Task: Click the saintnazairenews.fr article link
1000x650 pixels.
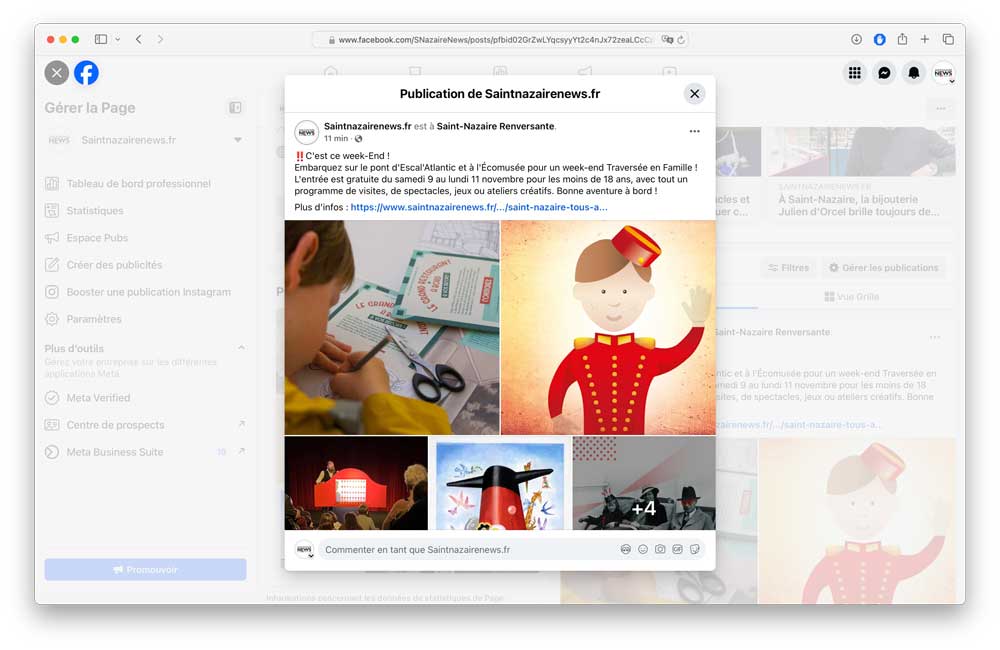Action: click(478, 207)
